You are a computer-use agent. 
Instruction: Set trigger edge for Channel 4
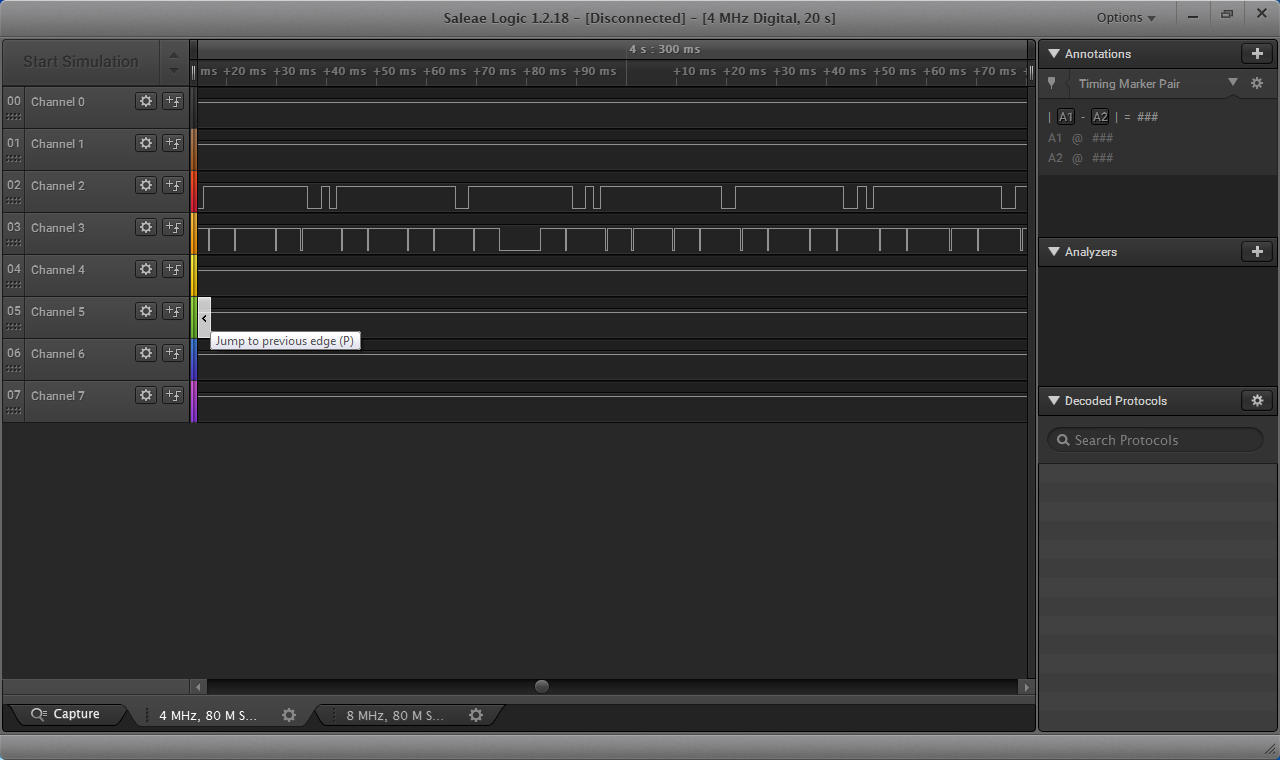coord(173,269)
